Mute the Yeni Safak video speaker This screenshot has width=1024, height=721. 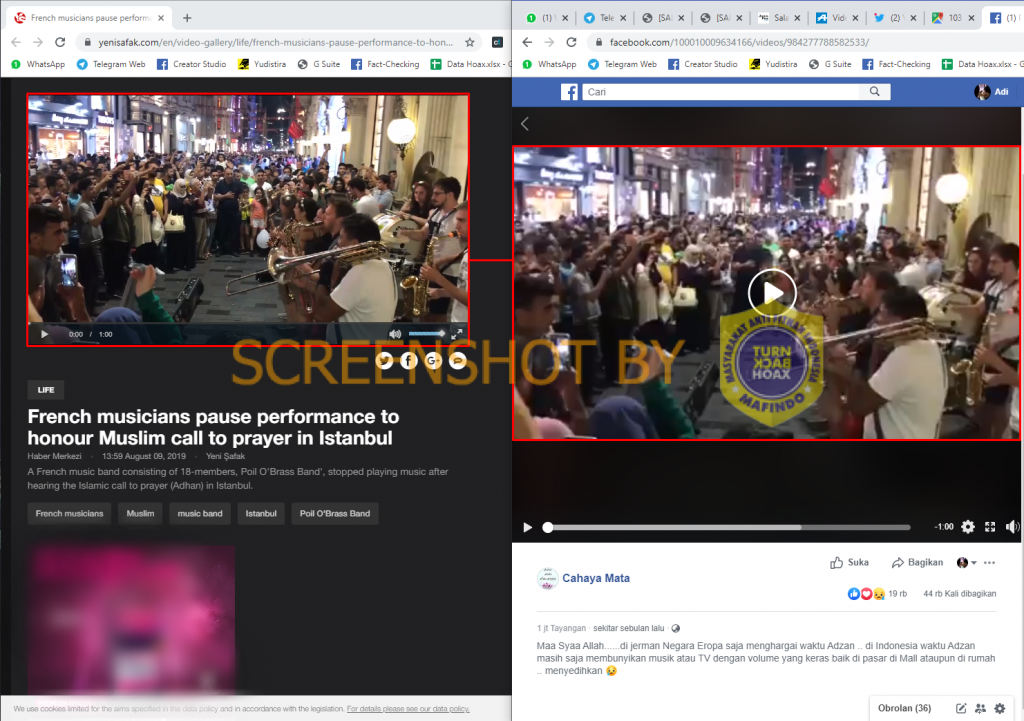pos(395,334)
